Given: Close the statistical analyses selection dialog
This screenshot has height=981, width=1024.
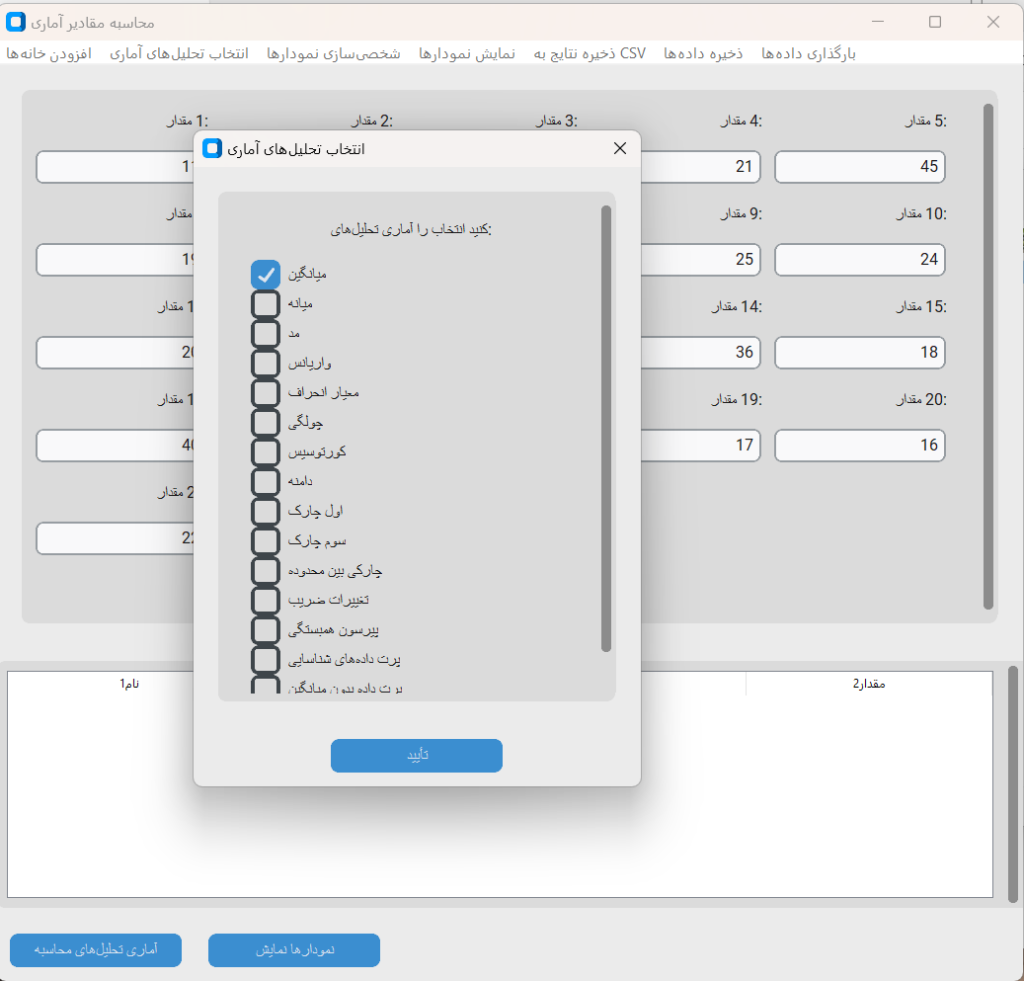Looking at the screenshot, I should (x=619, y=149).
